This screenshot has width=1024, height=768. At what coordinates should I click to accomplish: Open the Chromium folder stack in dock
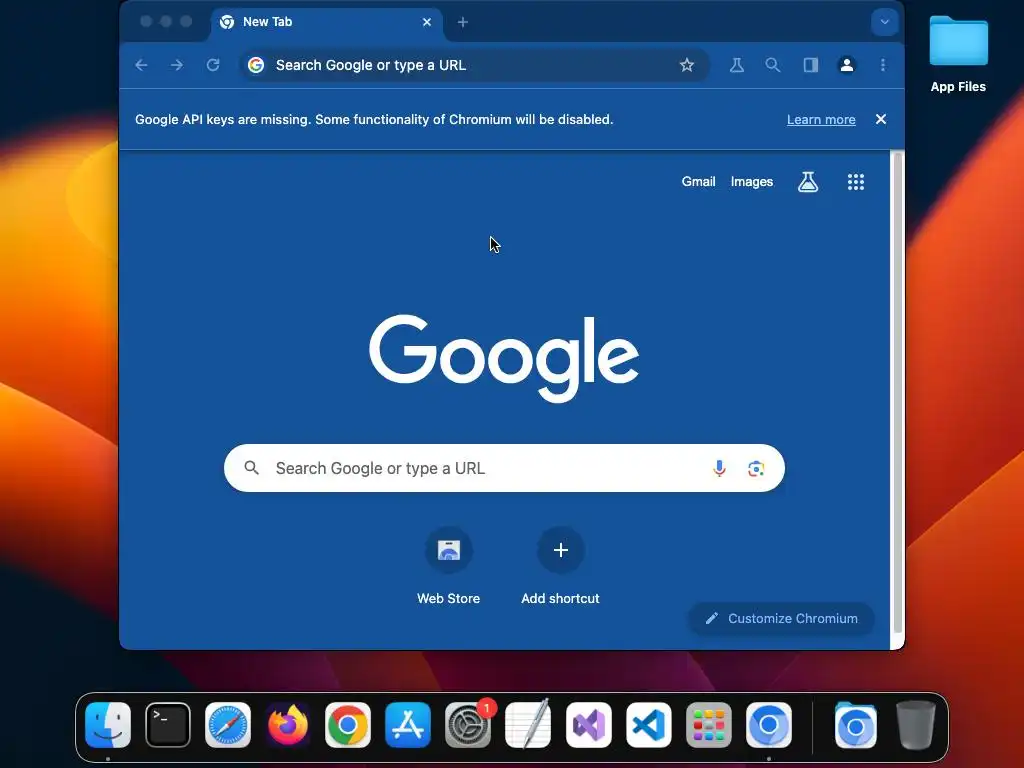click(x=856, y=725)
